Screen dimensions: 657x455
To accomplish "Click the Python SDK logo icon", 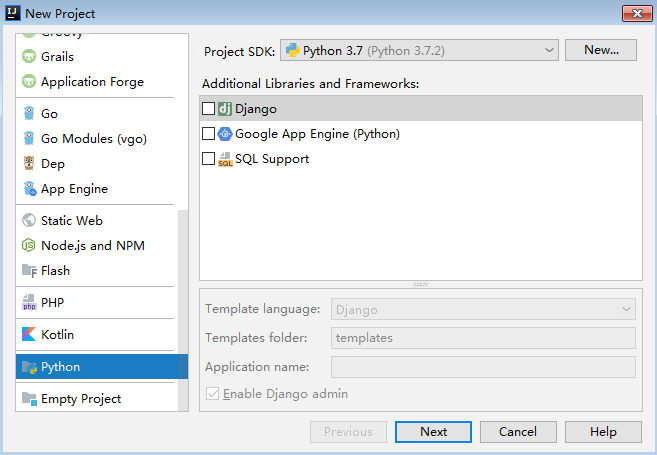I will click(292, 50).
